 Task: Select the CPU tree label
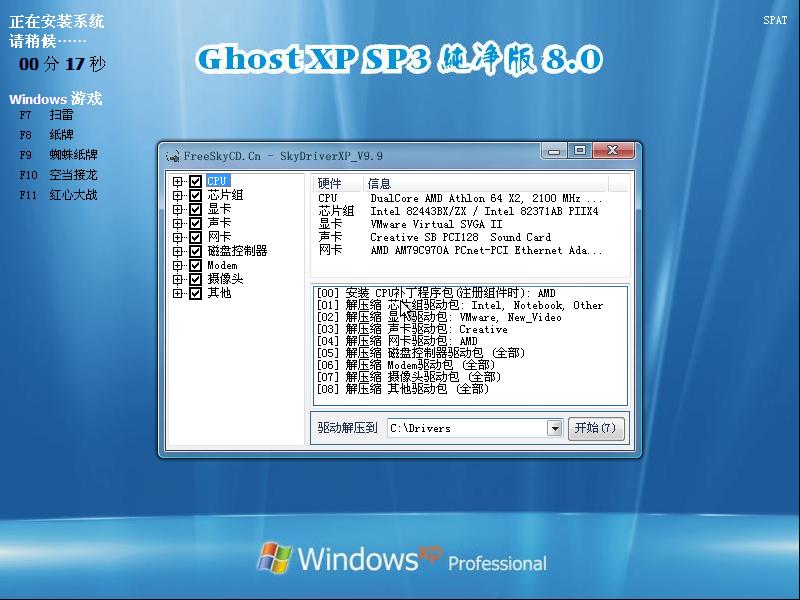tap(218, 181)
